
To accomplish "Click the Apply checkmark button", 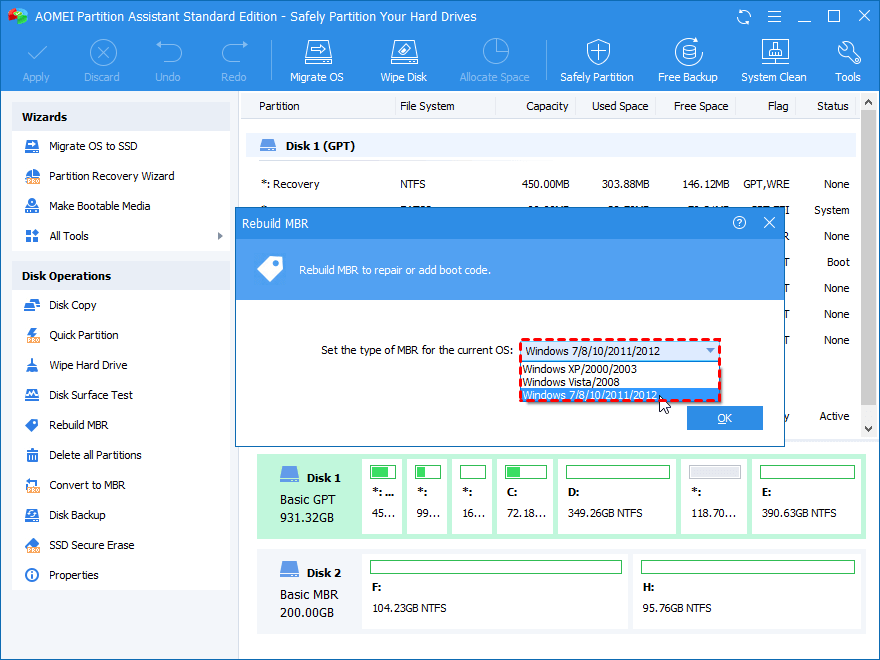I will click(36, 61).
